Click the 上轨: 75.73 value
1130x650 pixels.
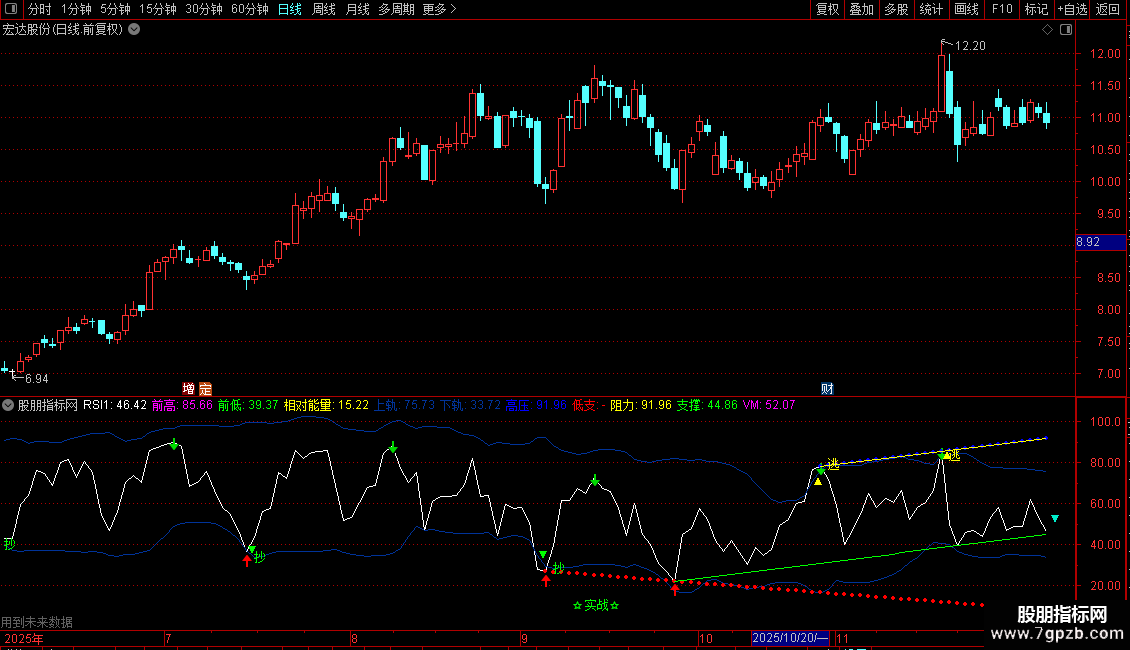click(404, 405)
